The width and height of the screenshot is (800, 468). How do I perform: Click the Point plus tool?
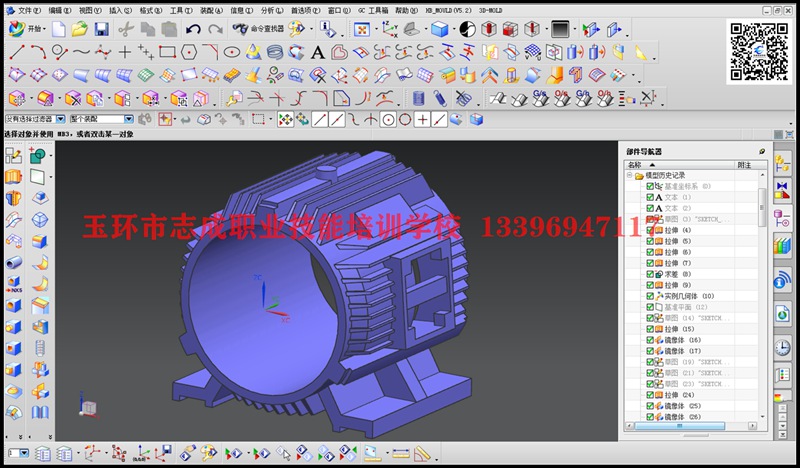click(124, 52)
